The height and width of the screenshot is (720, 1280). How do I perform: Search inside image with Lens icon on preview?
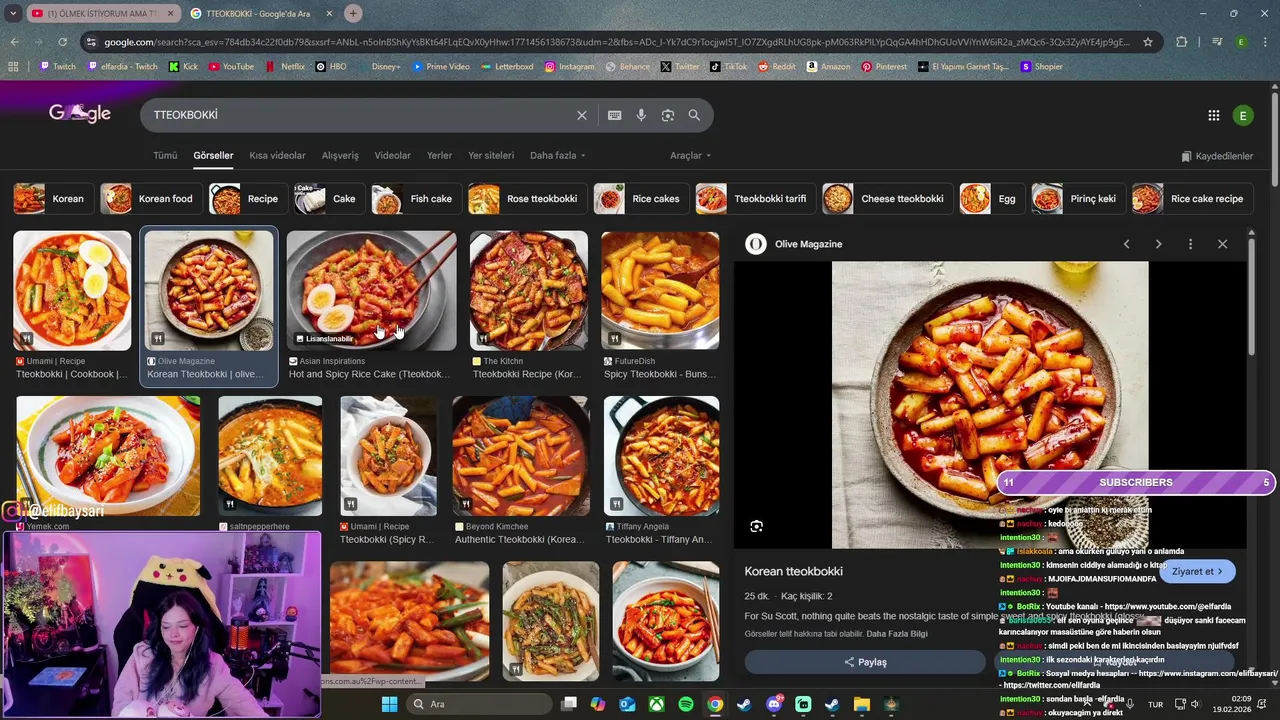757,526
